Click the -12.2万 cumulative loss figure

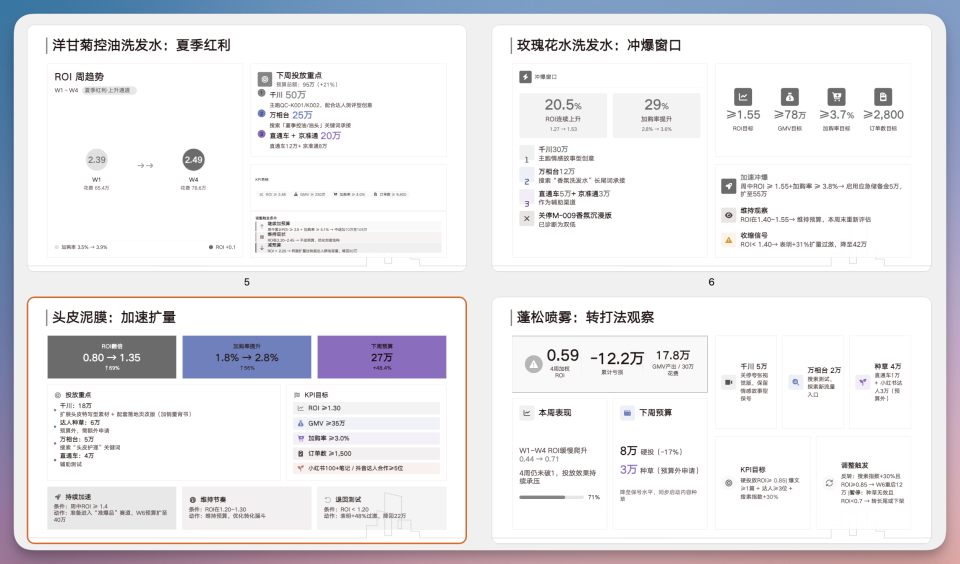[617, 358]
